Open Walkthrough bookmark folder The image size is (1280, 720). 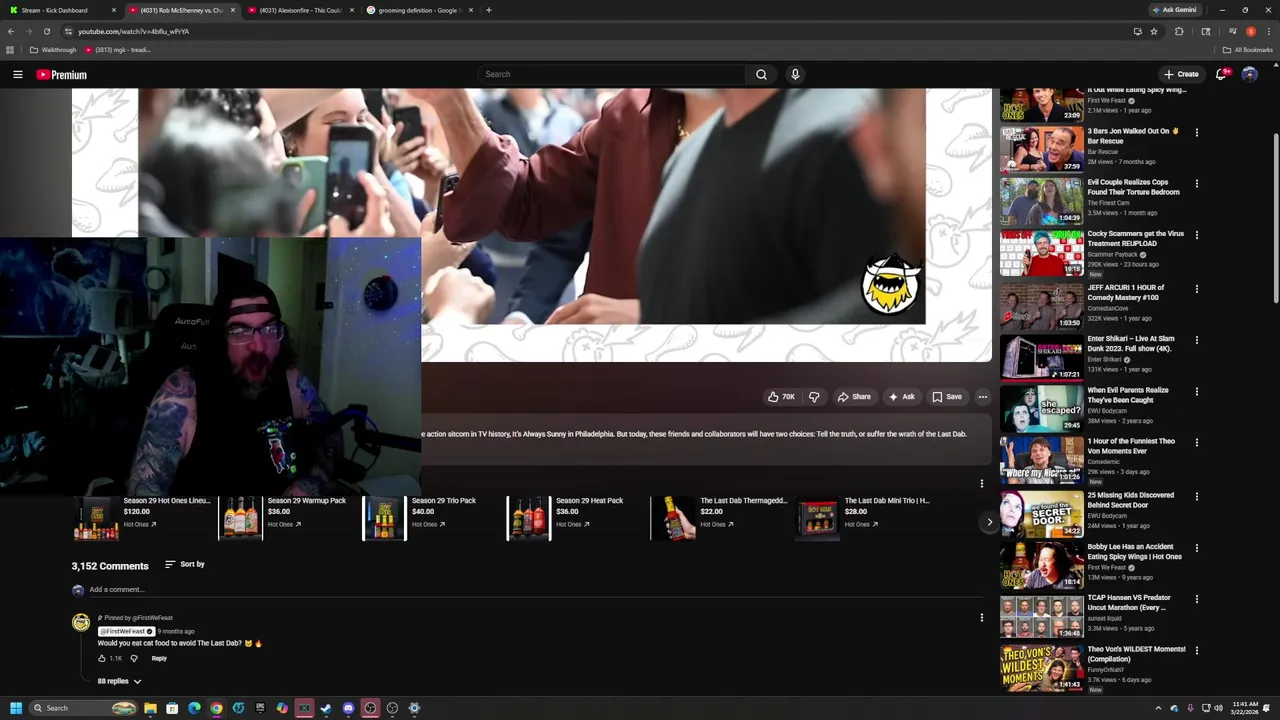pyautogui.click(x=53, y=50)
